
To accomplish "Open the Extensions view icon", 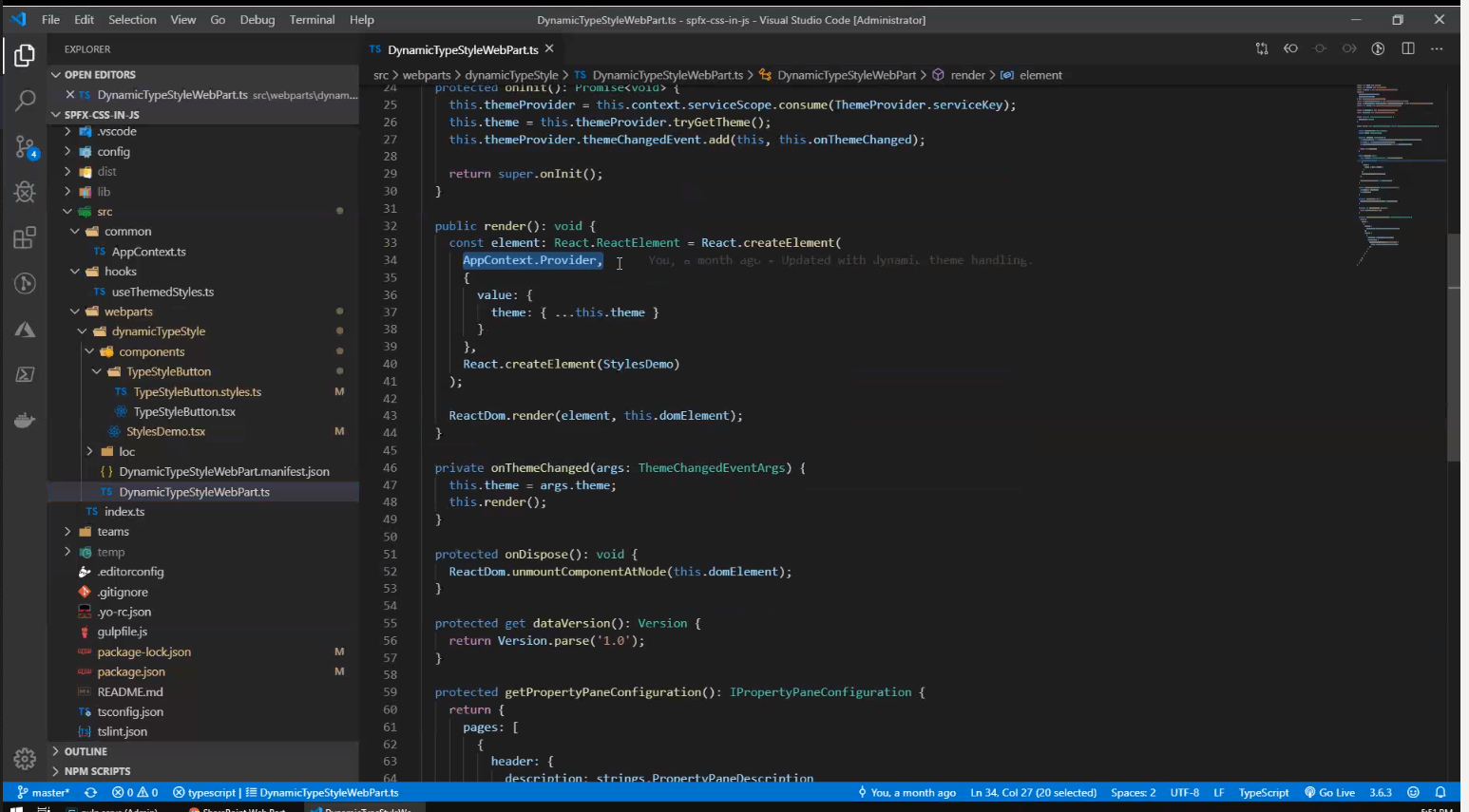I will (26, 237).
